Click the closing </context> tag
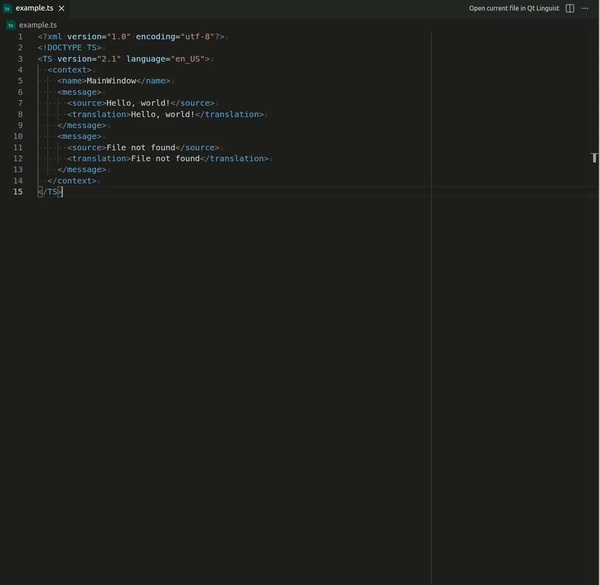Screen dimensions: 600x585 click(x=72, y=181)
